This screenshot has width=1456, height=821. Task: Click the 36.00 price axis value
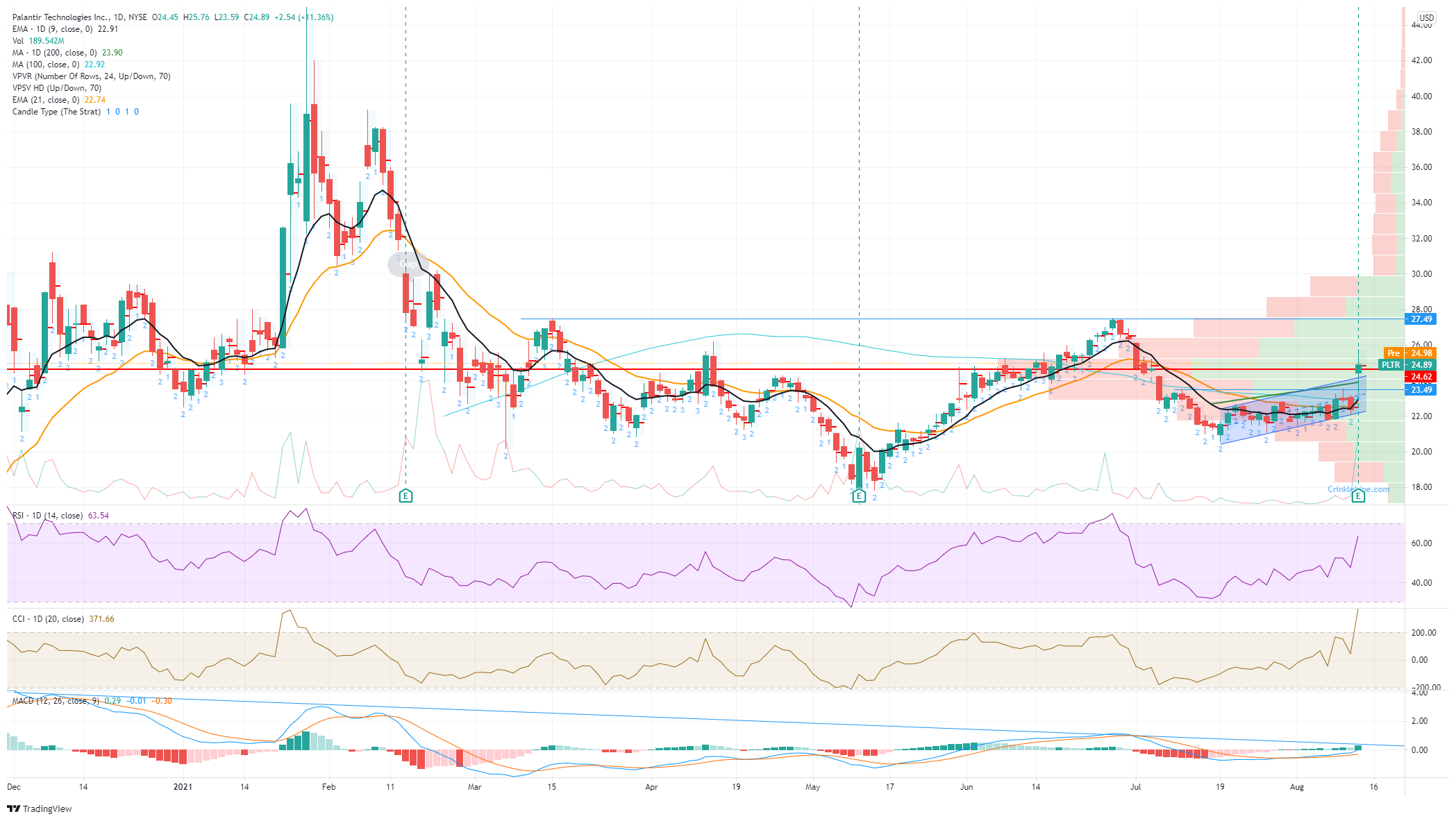click(x=1421, y=167)
